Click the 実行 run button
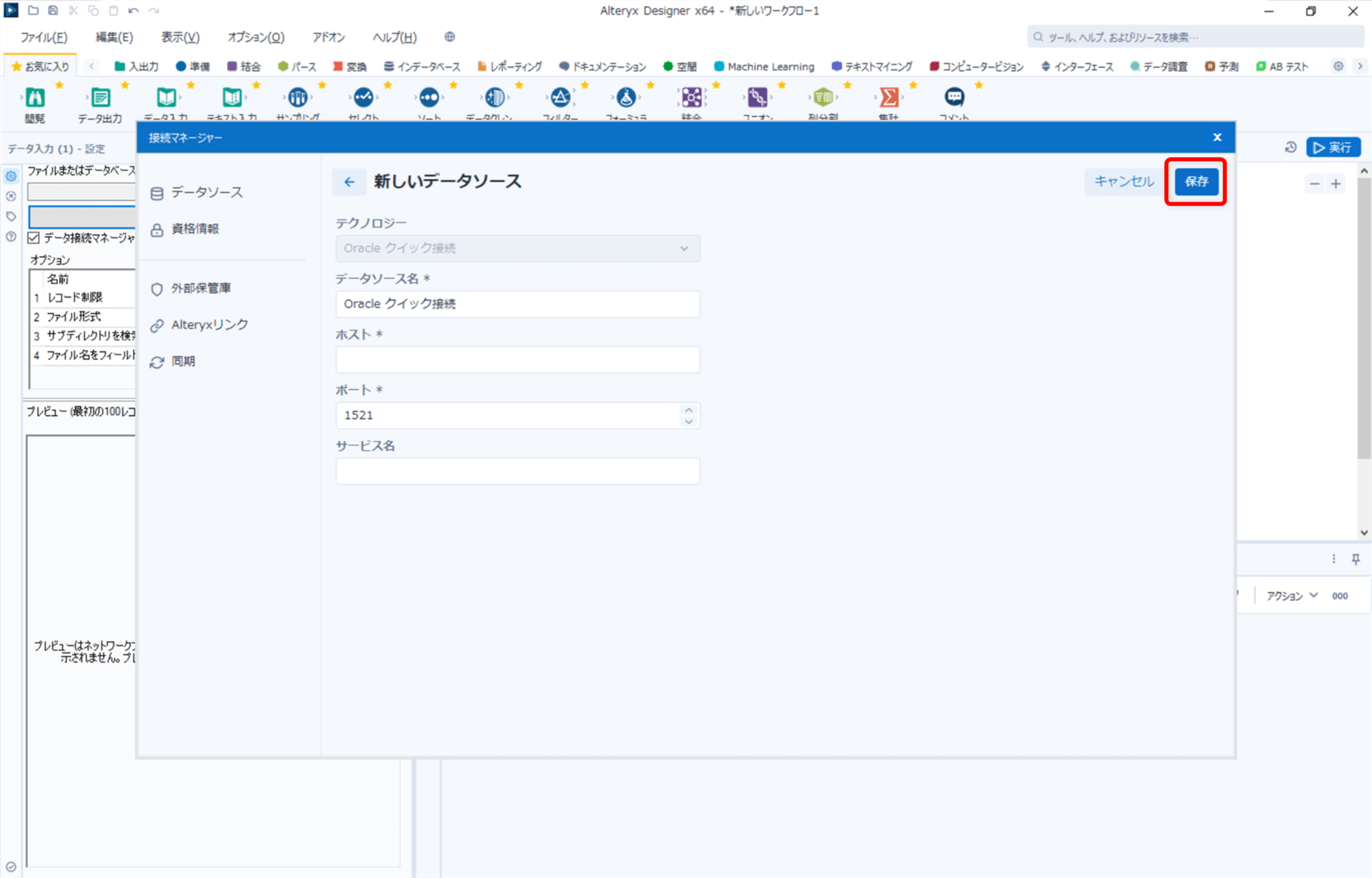The width and height of the screenshot is (1372, 878). 1333,147
